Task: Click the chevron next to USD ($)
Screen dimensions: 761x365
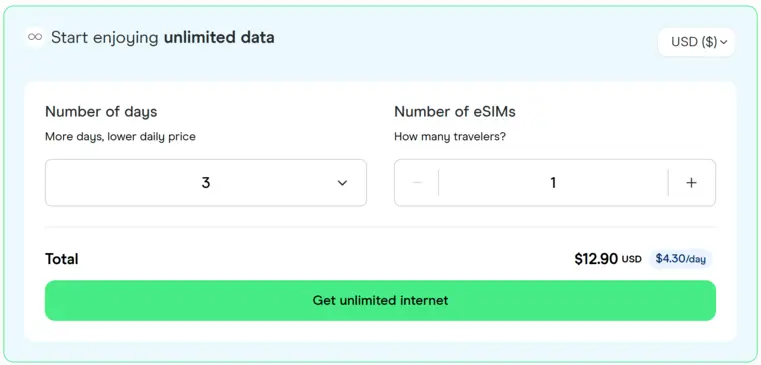Action: tap(724, 43)
